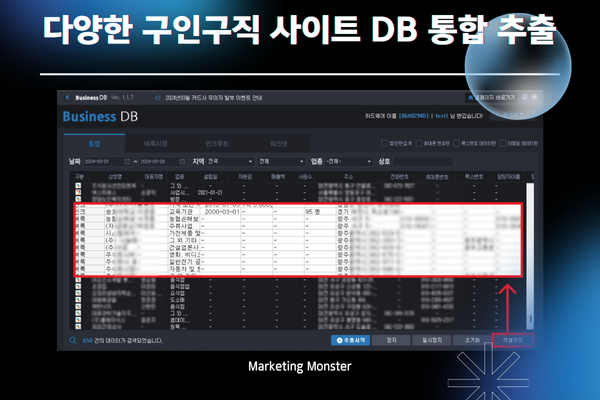Click the site icon of the 음식점업 row
600x400 pixels.
click(78, 286)
